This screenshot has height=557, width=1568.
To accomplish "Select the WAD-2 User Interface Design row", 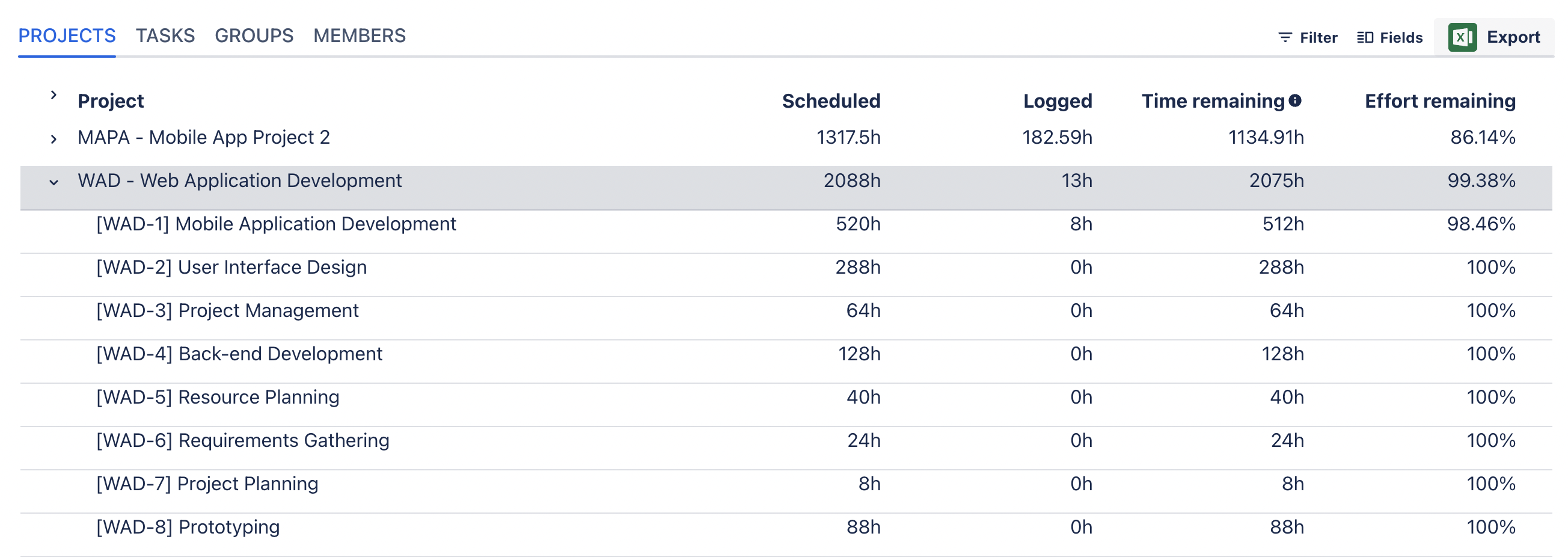I will coord(786,267).
